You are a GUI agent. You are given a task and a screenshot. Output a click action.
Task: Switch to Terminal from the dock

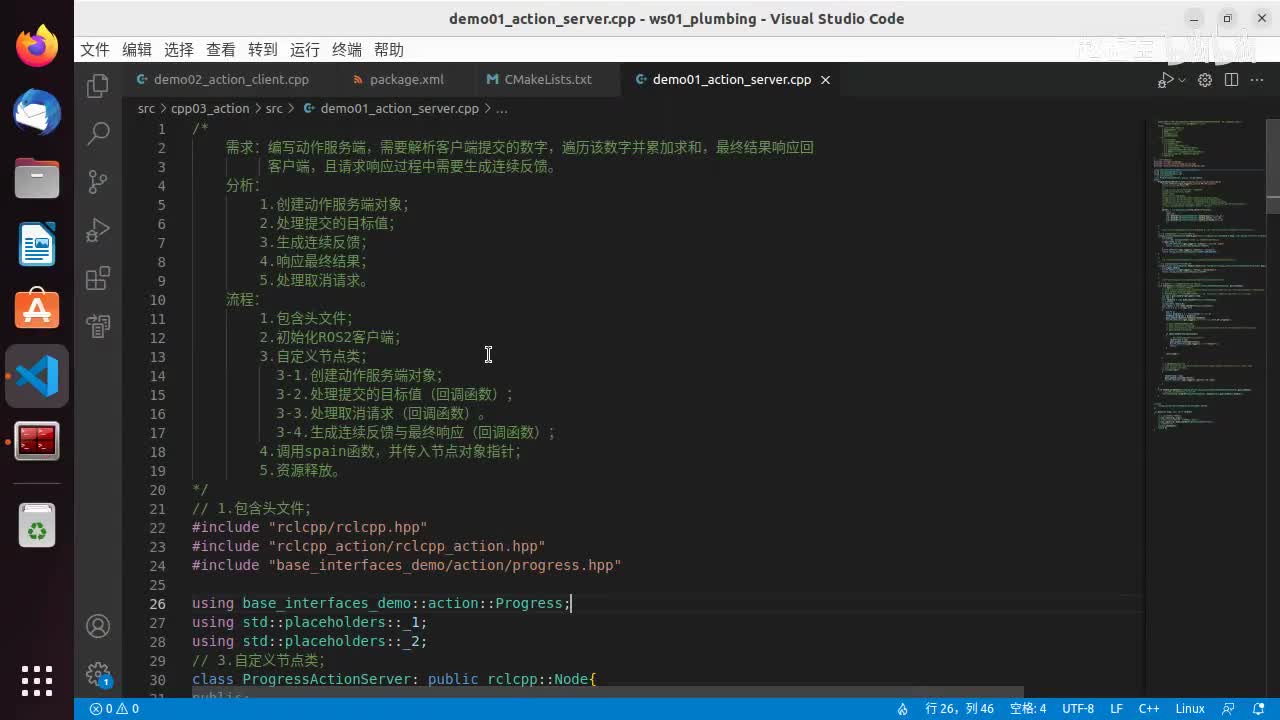[x=37, y=441]
